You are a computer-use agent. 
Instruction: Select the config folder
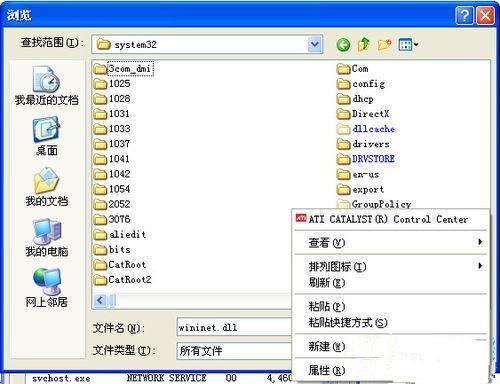[361, 84]
